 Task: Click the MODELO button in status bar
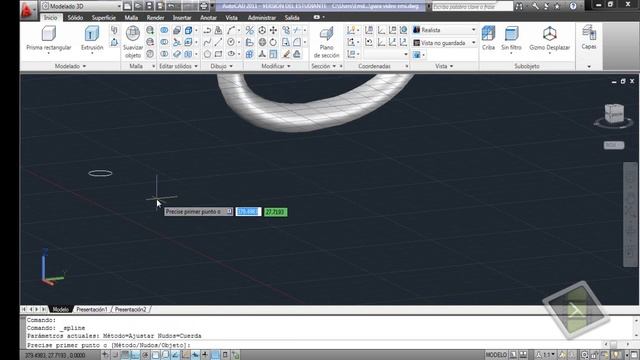click(x=496, y=355)
